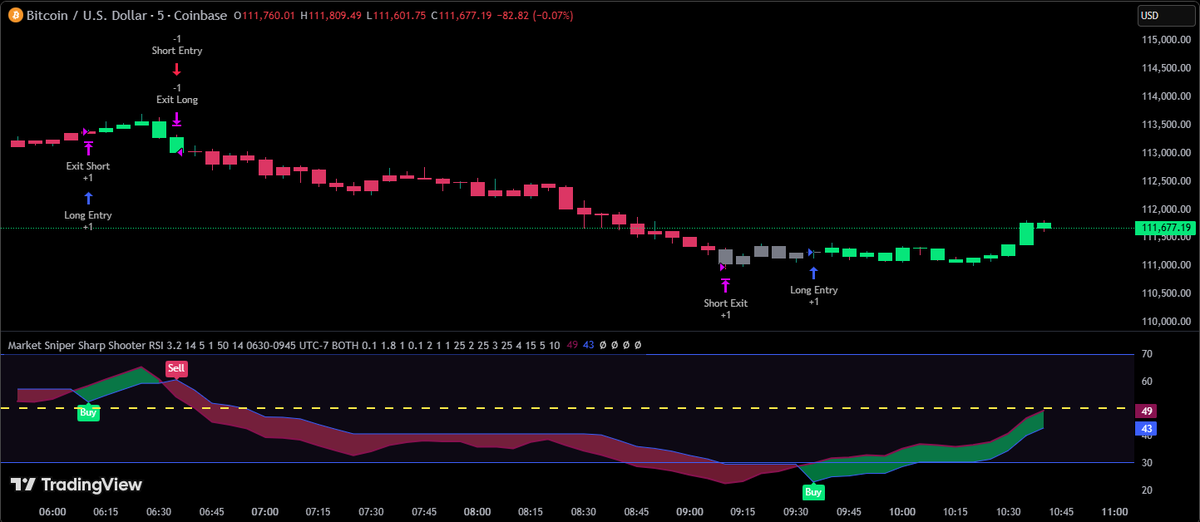The image size is (1200, 522).
Task: Click the 30 level on RSI scale
Action: point(1149,463)
